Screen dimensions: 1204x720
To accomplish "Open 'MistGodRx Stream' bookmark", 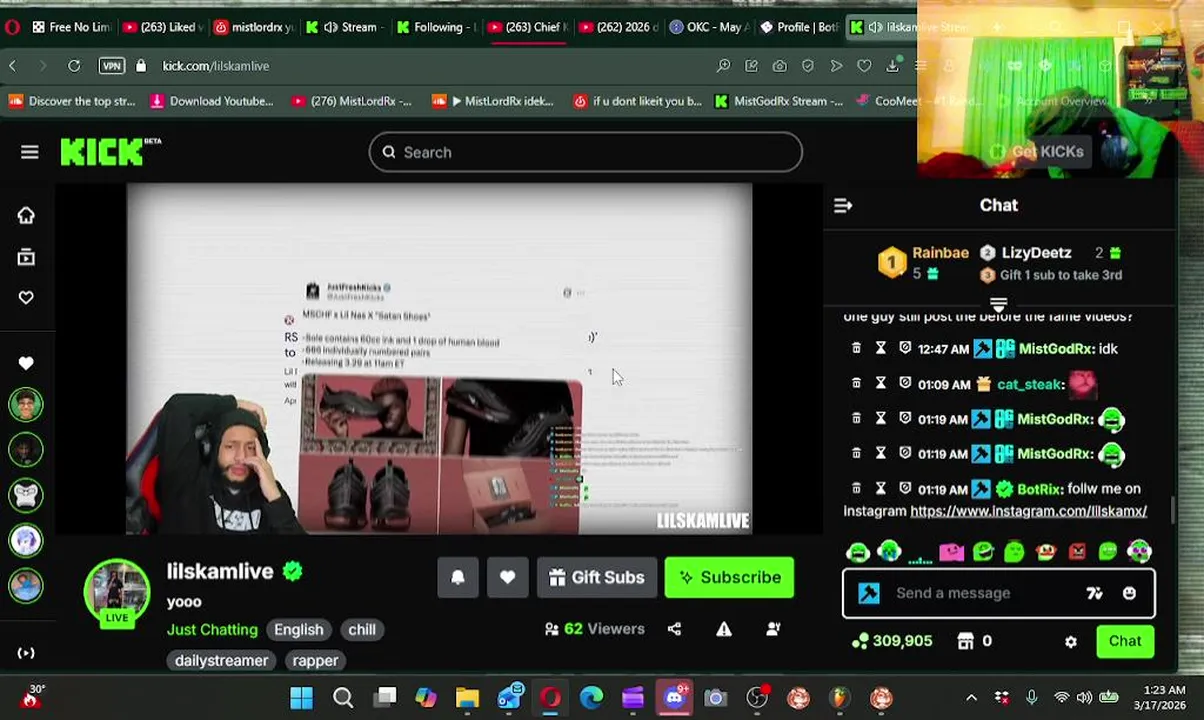I will pyautogui.click(x=779, y=101).
